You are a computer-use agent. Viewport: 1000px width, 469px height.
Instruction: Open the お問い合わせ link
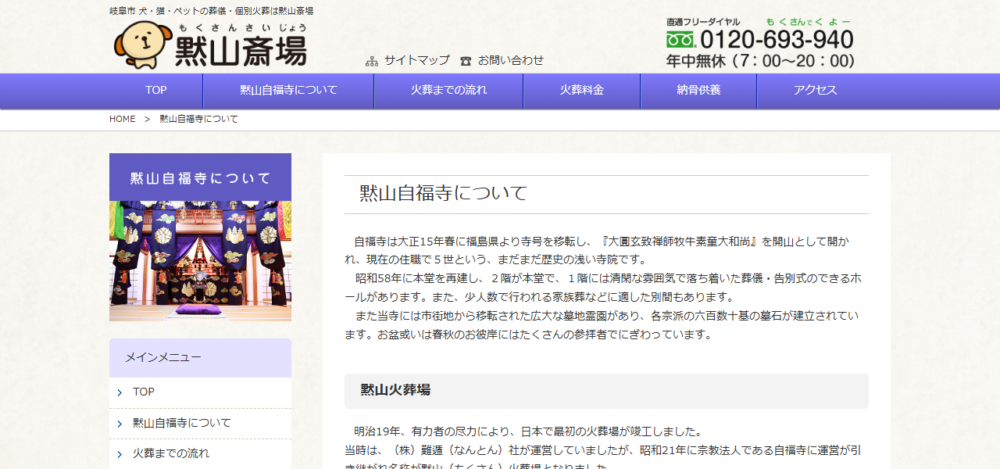point(511,61)
